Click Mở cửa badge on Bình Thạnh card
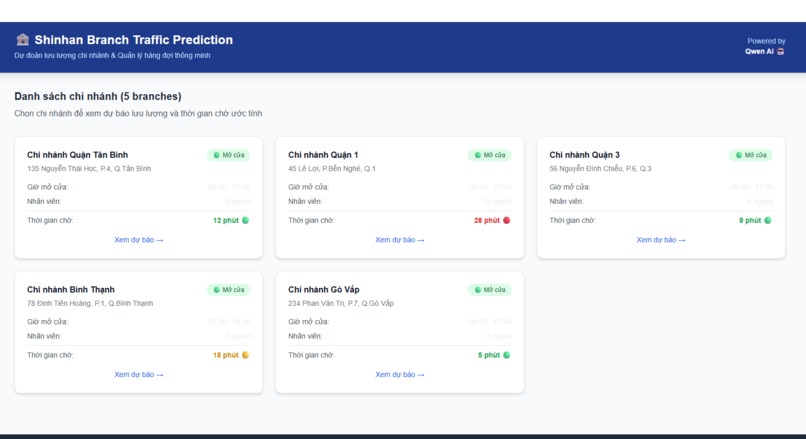Image resolution: width=806 pixels, height=439 pixels. click(229, 289)
